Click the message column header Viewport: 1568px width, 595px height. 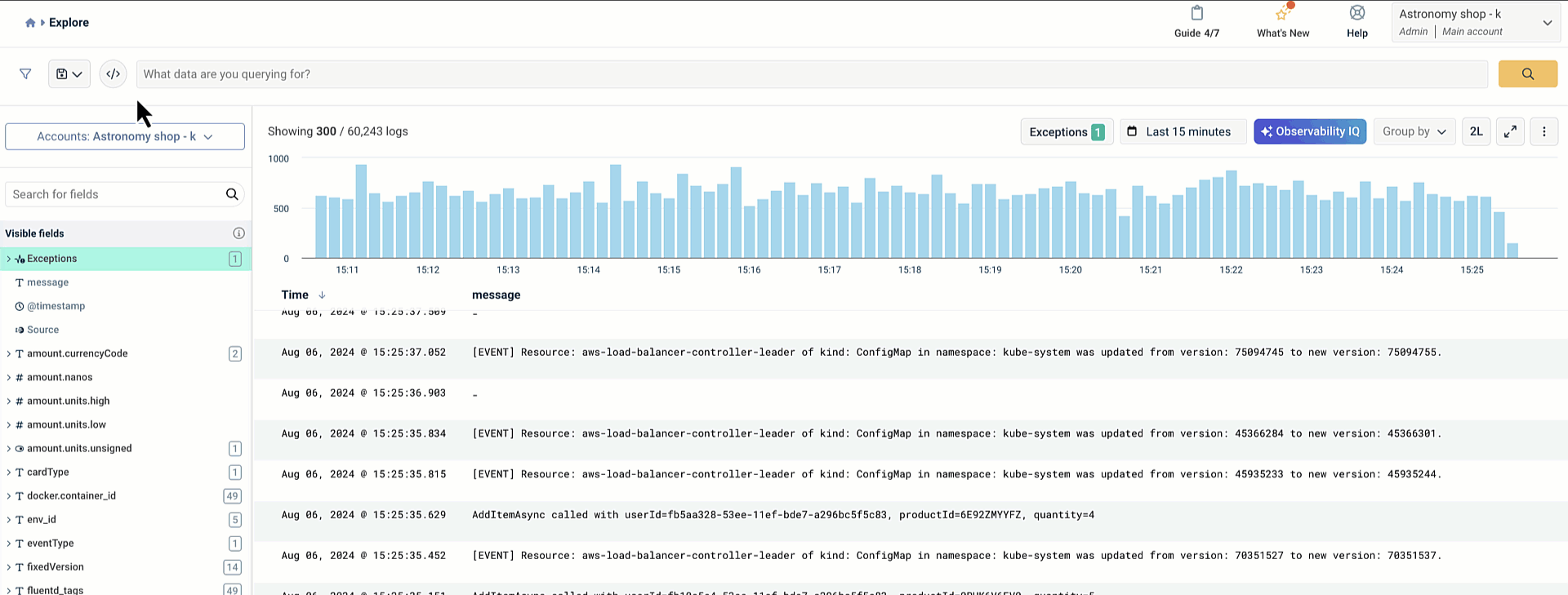[496, 295]
